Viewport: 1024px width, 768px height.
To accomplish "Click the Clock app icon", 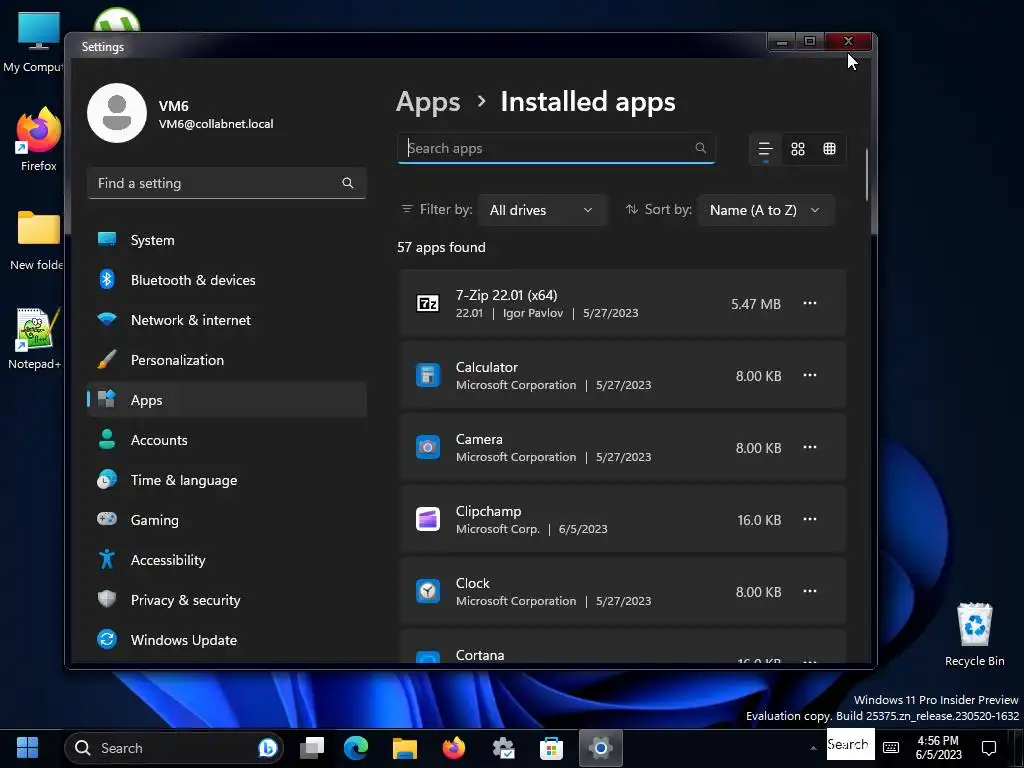I will (428, 591).
